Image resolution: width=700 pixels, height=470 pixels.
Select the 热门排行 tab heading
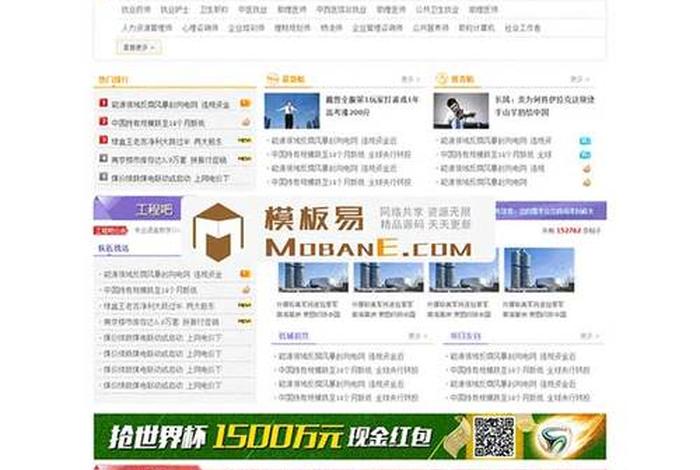point(113,80)
